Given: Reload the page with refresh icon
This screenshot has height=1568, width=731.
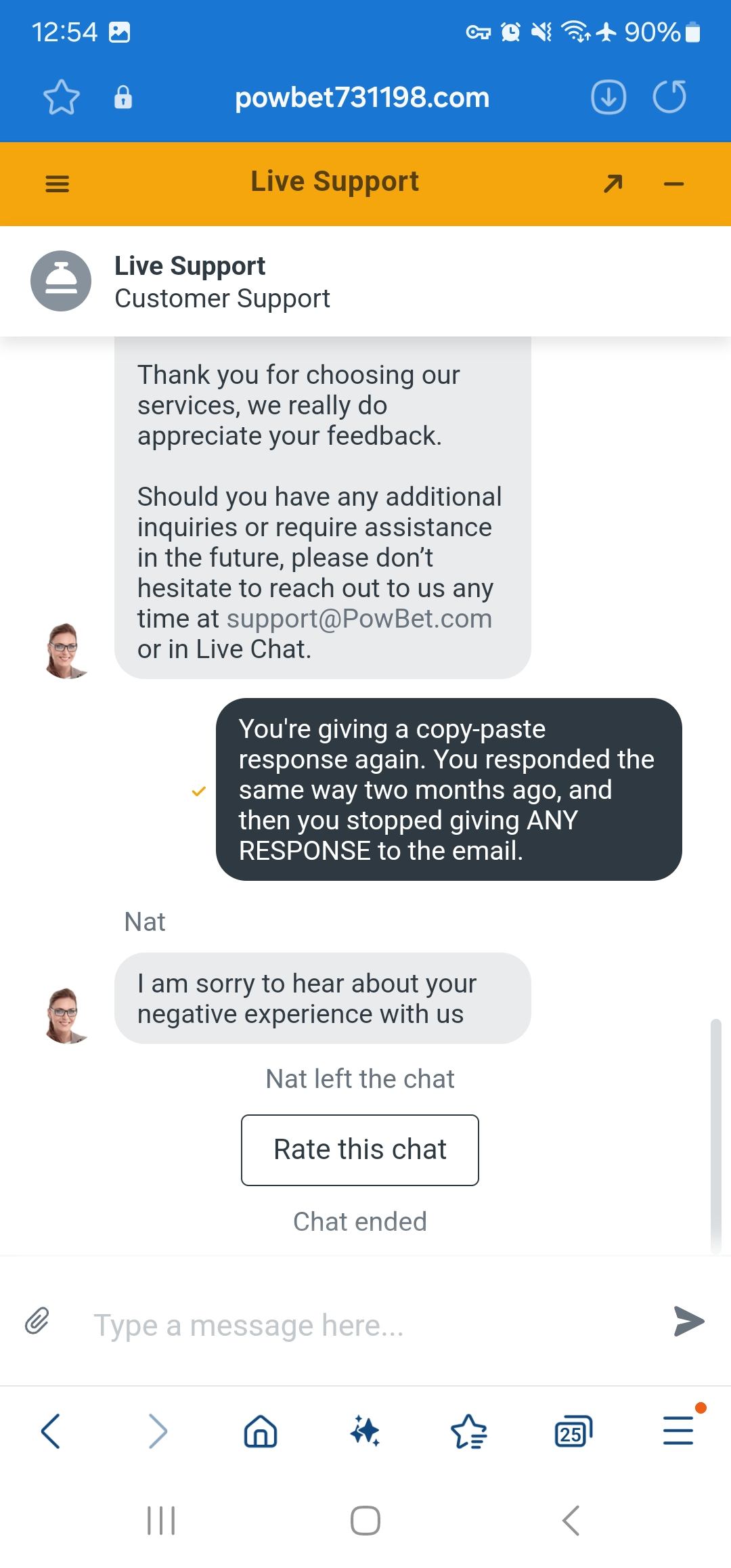Looking at the screenshot, I should click(x=669, y=97).
